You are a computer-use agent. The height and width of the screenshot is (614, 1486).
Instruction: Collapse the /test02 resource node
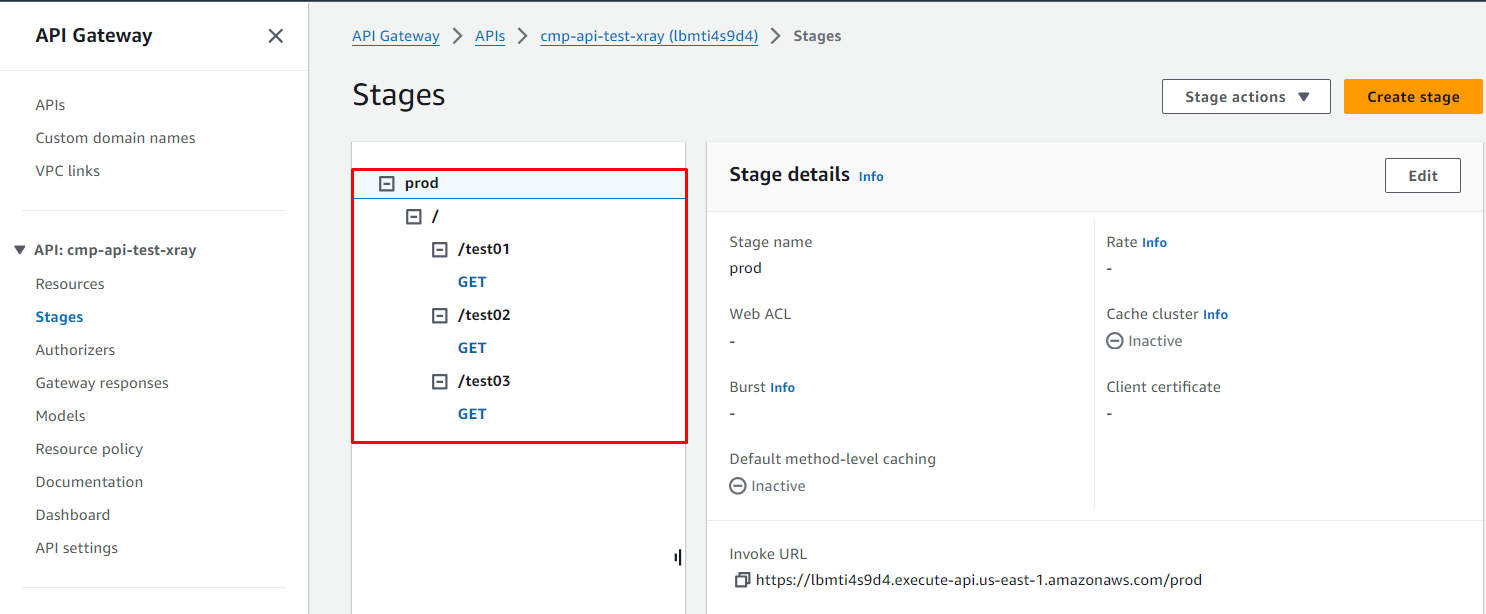click(x=439, y=316)
